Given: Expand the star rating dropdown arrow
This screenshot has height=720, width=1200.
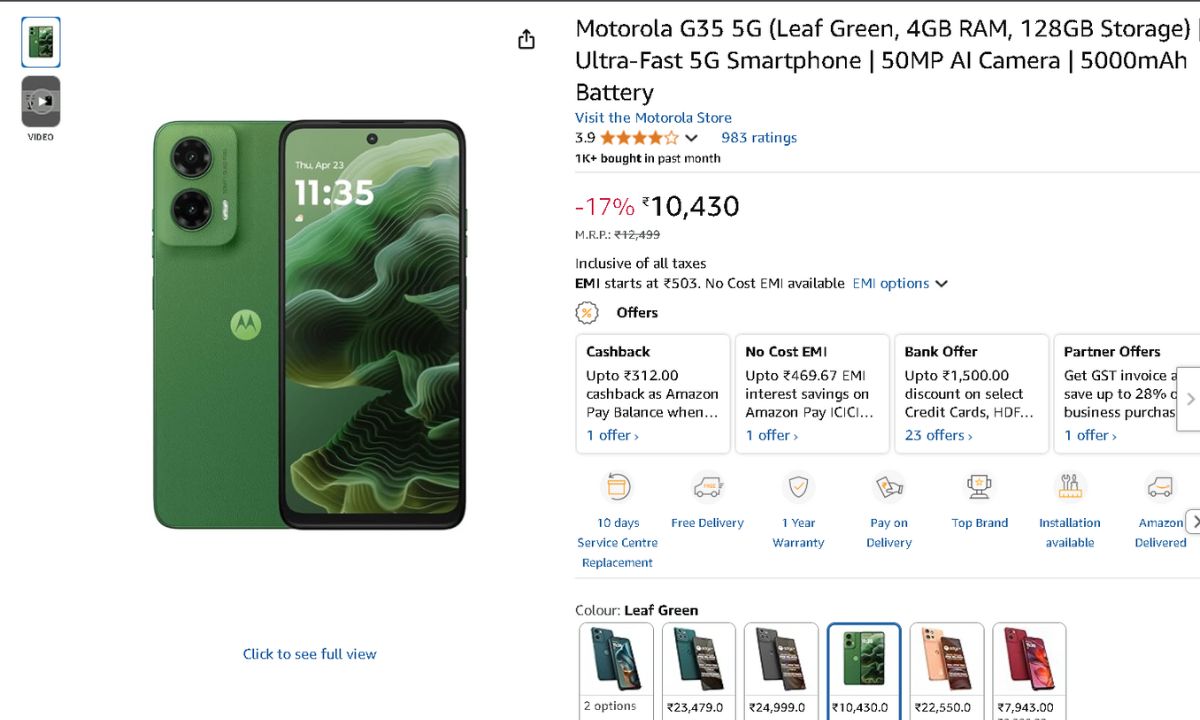Looking at the screenshot, I should (x=691, y=138).
